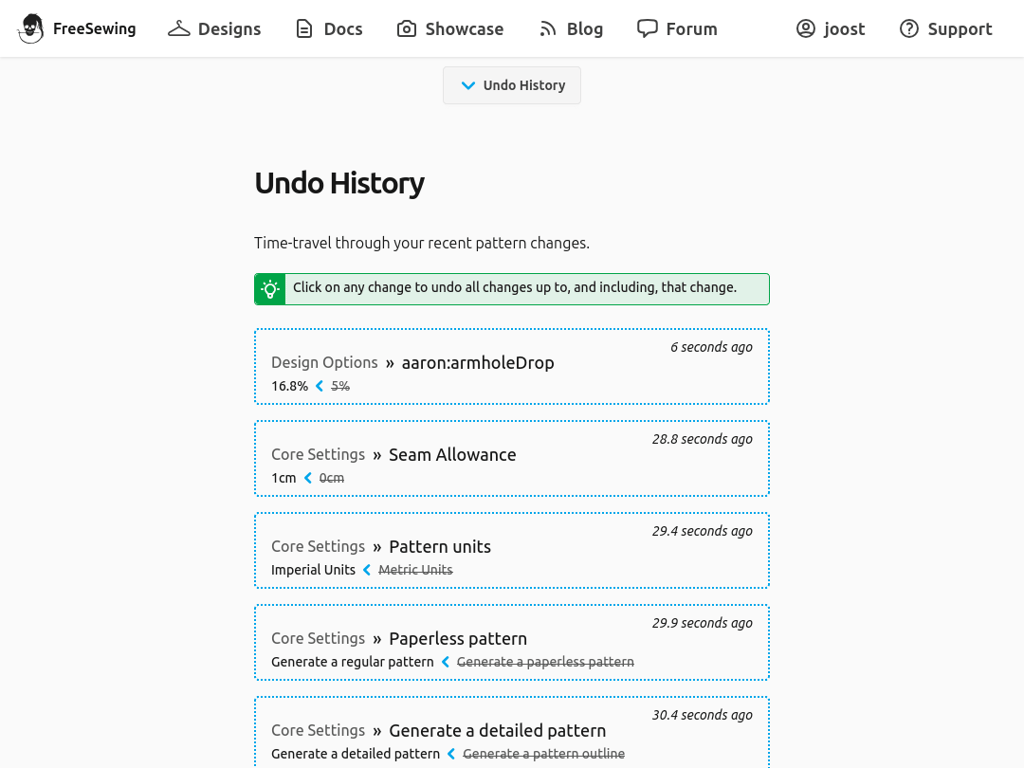Viewport: 1024px width, 768px height.
Task: Click the '30.4 seconds ago' timestamp
Action: [702, 716]
